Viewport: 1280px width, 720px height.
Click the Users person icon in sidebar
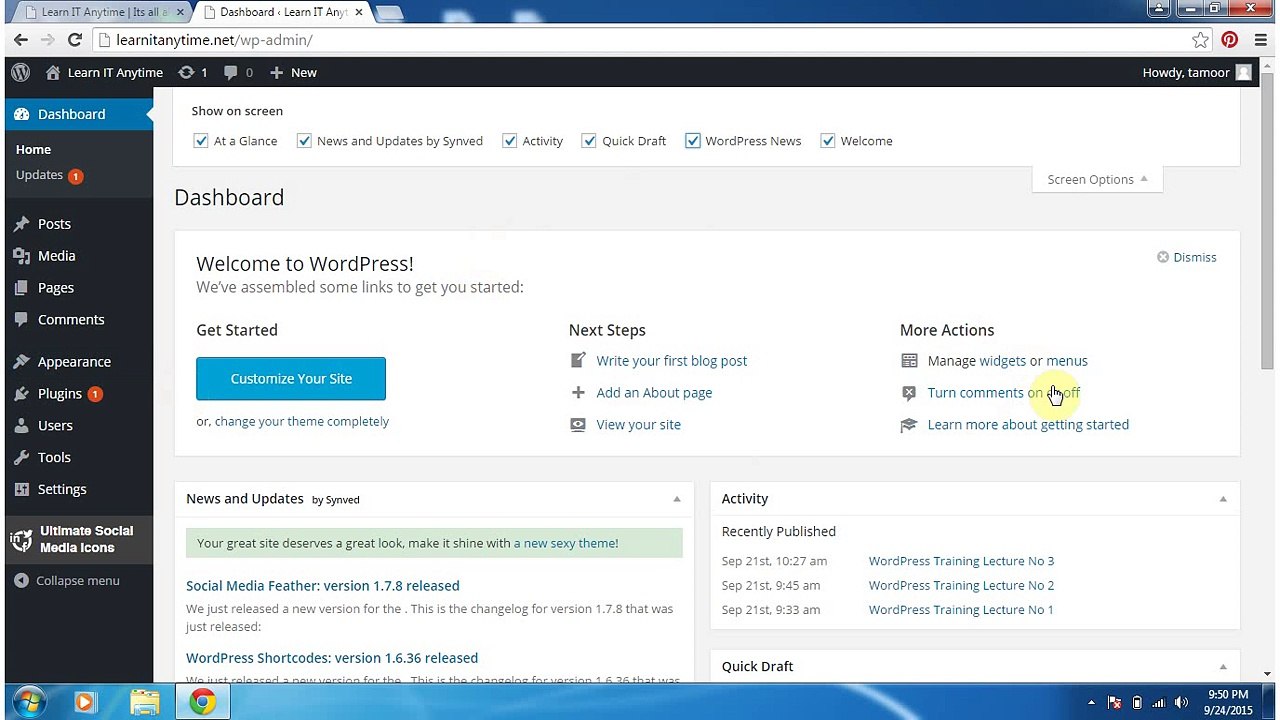pyautogui.click(x=21, y=426)
